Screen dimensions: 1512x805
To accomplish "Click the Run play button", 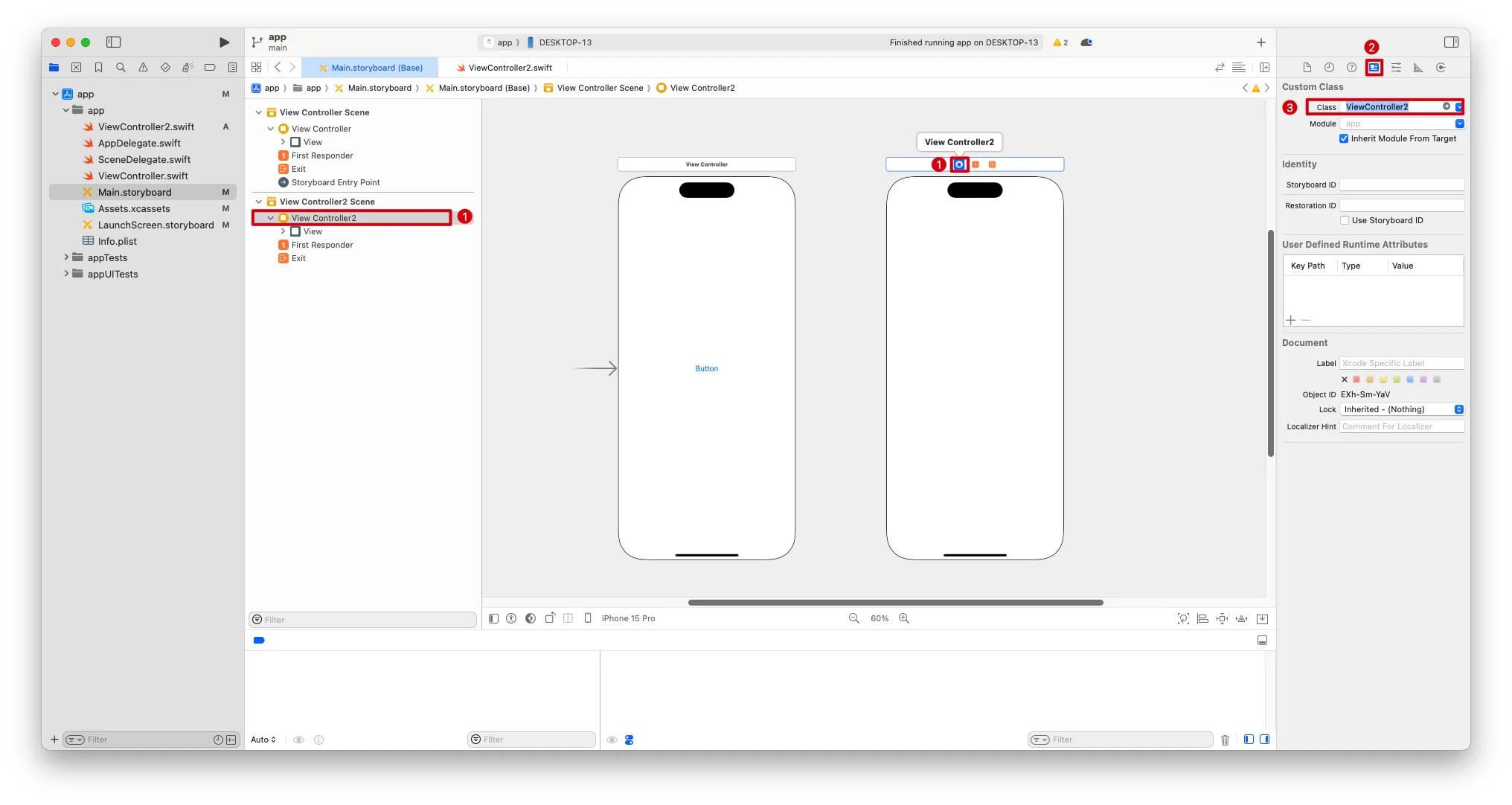I will tap(224, 42).
